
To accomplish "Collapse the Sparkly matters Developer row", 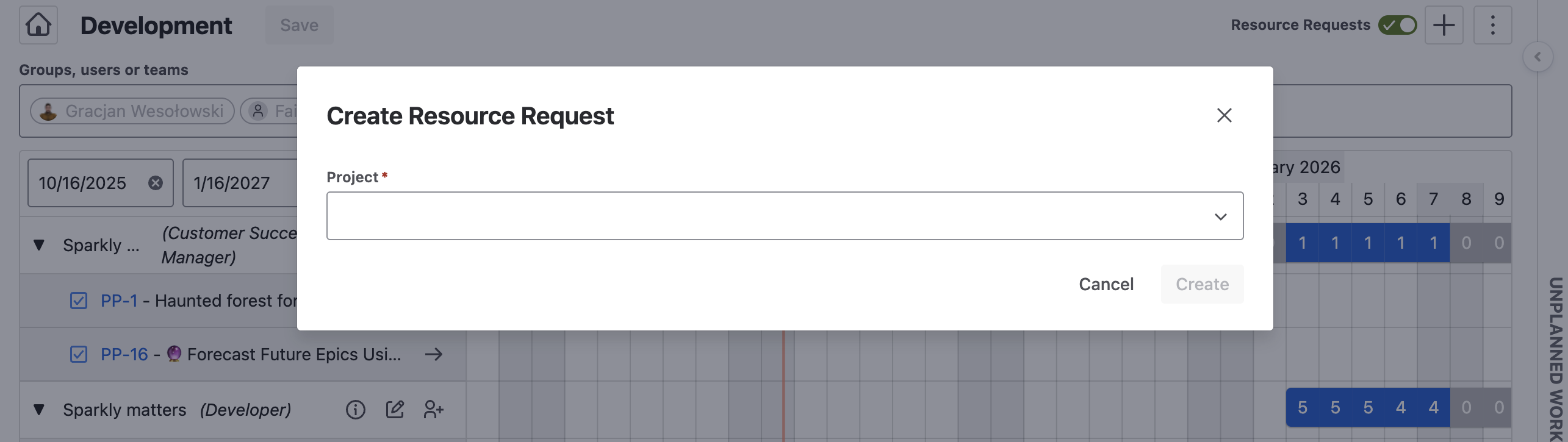I will pos(39,410).
